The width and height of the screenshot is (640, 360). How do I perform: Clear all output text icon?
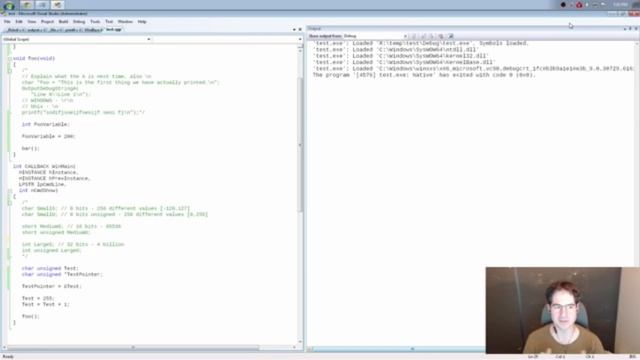point(441,36)
